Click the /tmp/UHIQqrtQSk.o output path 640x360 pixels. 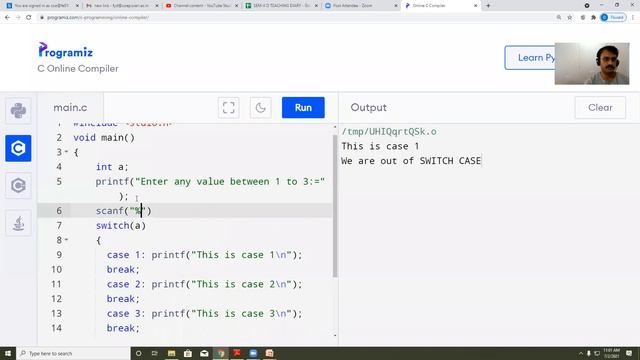coord(389,131)
